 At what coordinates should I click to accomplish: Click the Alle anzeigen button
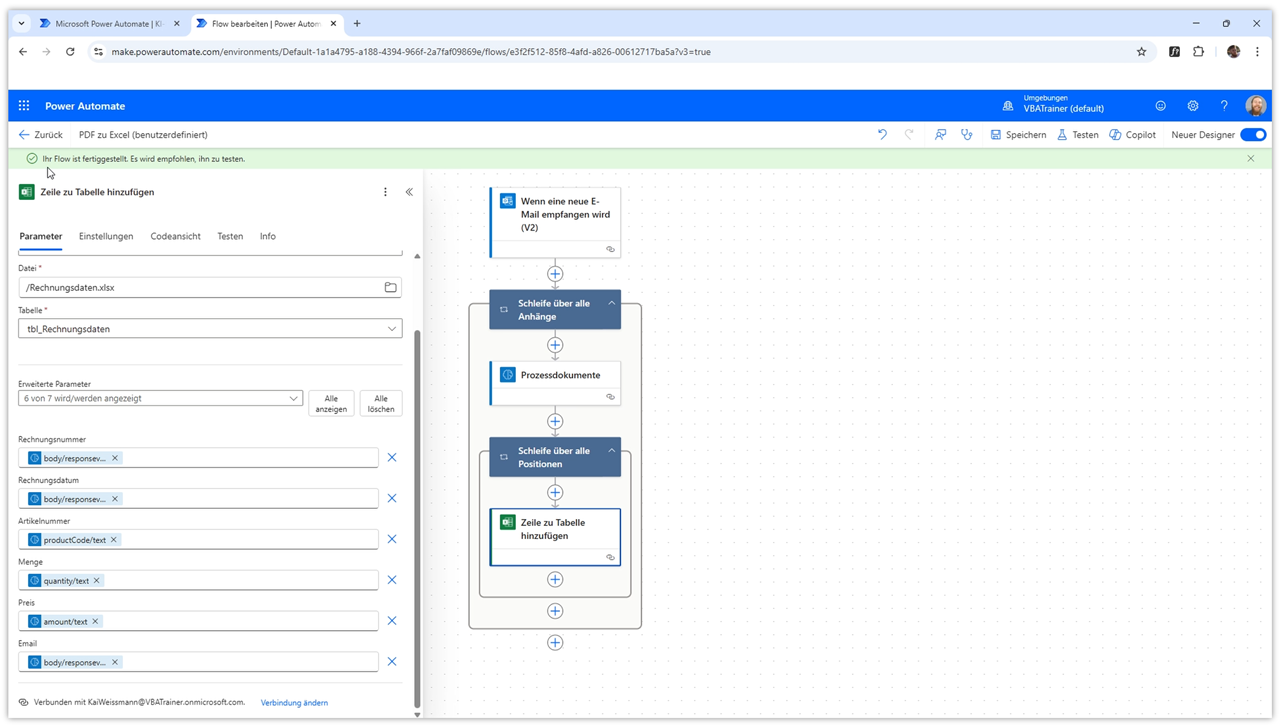(331, 403)
